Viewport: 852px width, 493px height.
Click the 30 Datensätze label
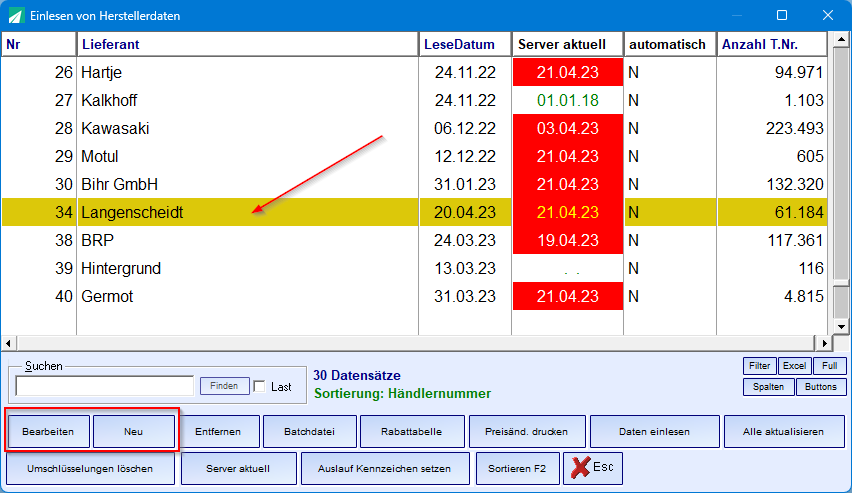[x=357, y=375]
